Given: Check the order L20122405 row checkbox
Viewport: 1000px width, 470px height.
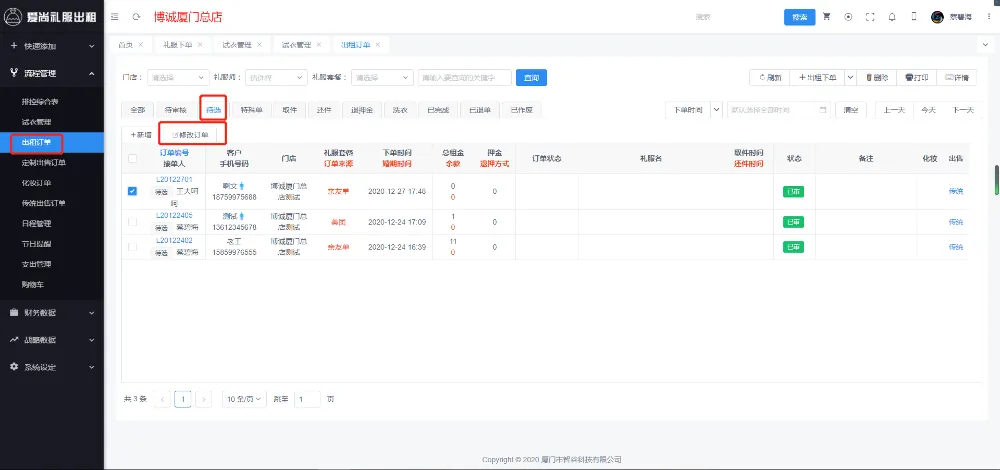Looking at the screenshot, I should click(133, 221).
